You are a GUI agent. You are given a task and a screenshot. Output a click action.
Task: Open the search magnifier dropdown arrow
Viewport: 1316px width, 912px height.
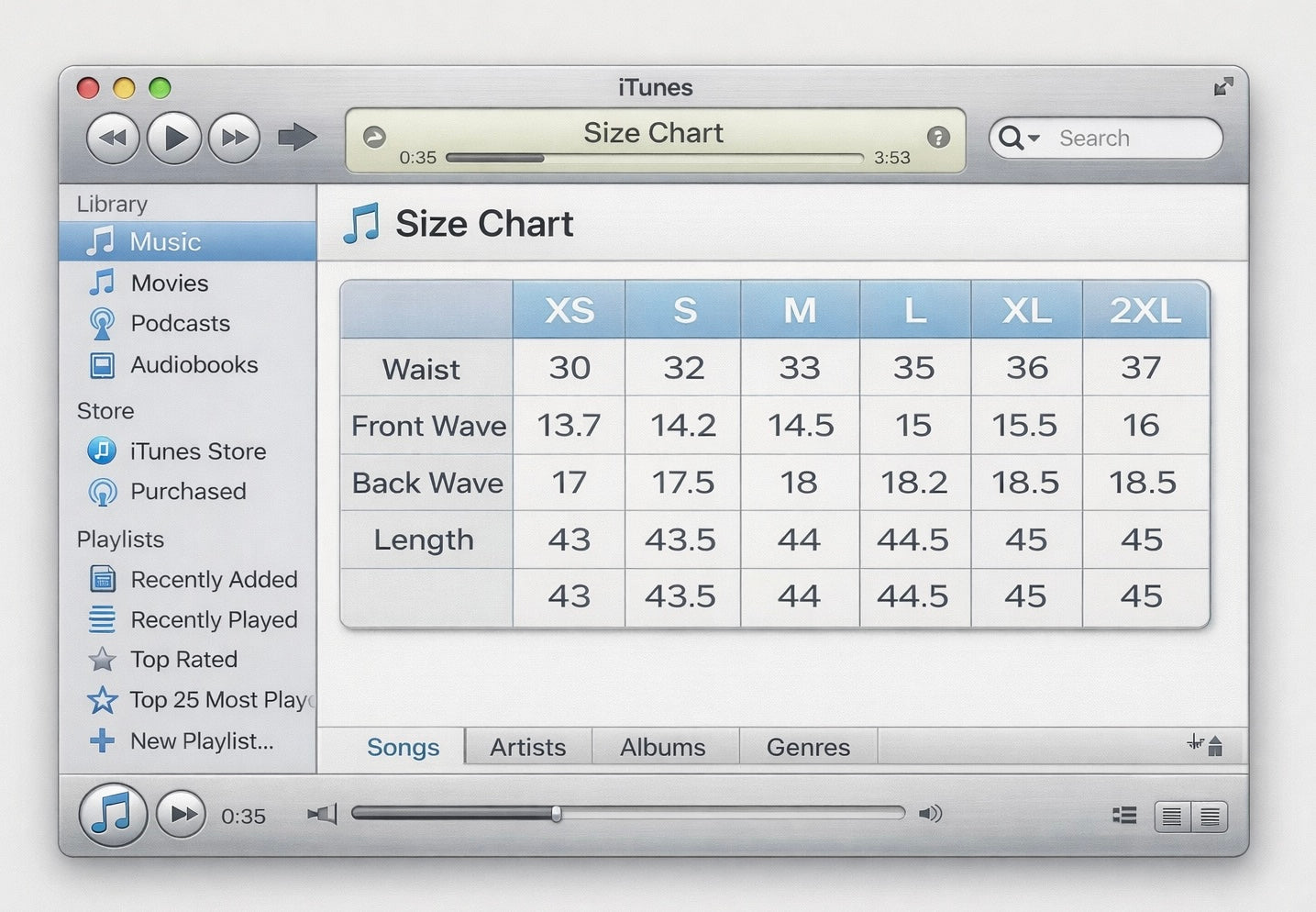tap(1034, 139)
